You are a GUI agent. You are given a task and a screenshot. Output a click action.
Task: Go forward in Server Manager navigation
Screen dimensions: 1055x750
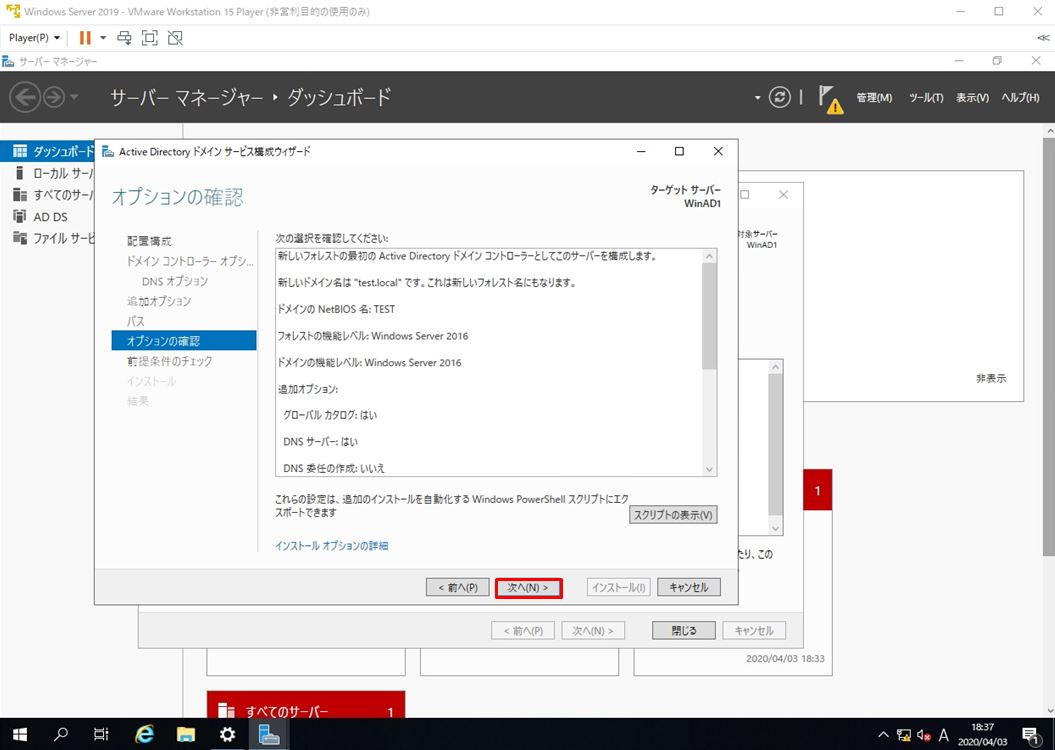54,98
